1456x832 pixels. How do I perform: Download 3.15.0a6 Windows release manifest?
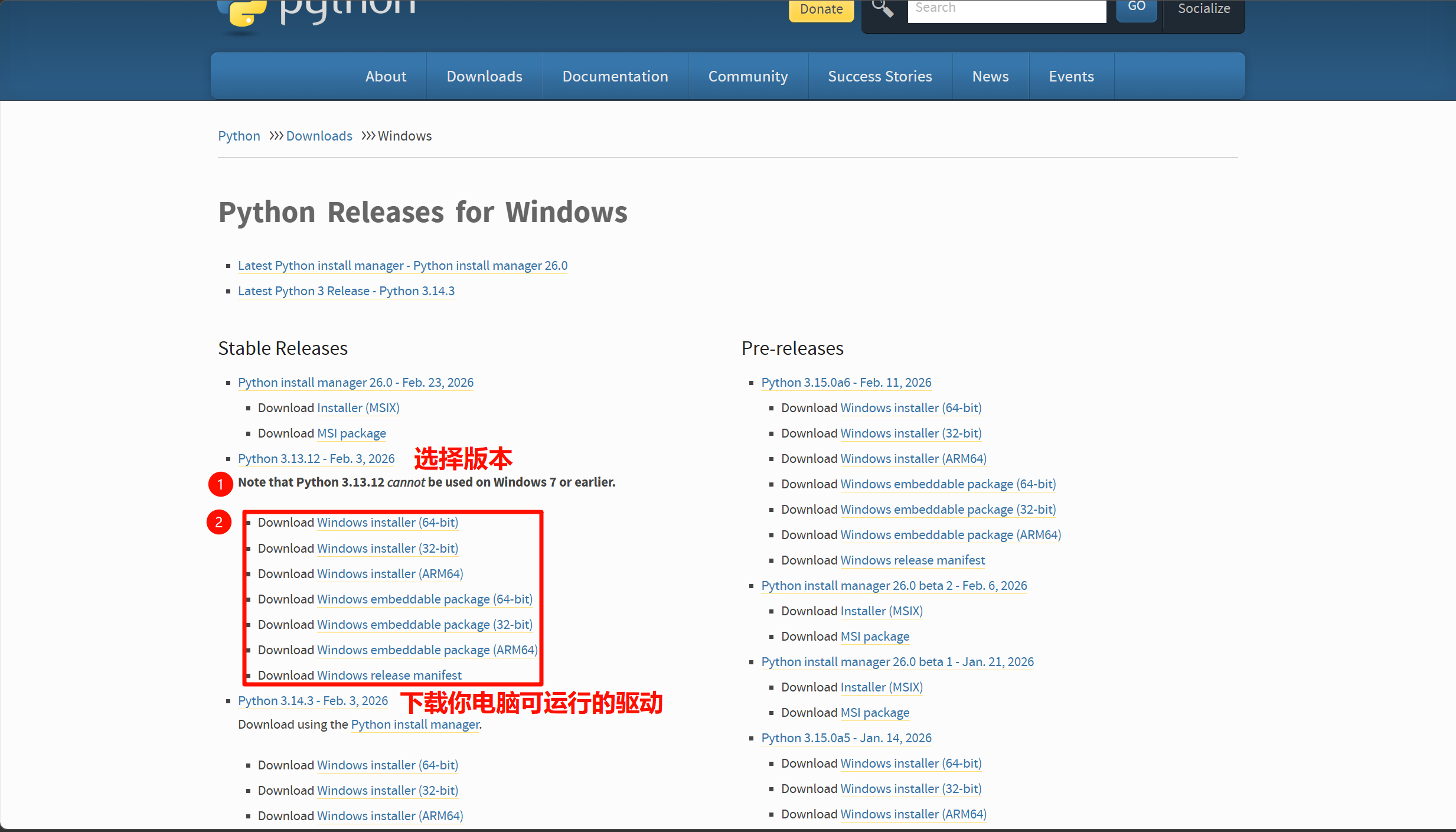pos(912,560)
